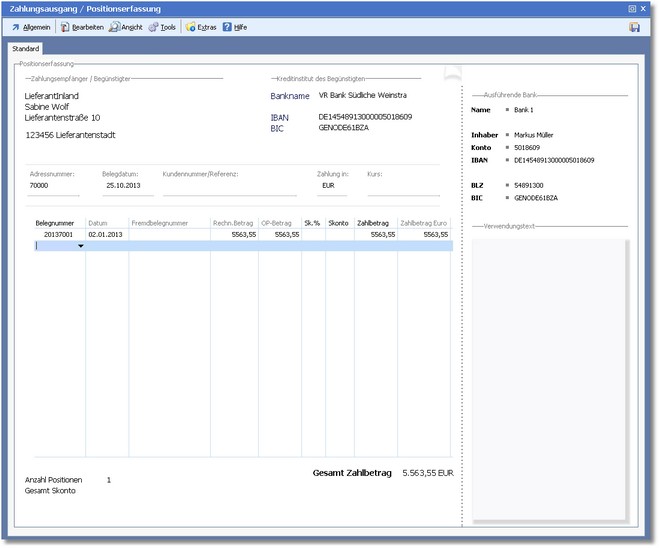This screenshot has width=659, height=548.
Task: Click the Bearbeiten clipboard icon
Action: (65, 27)
